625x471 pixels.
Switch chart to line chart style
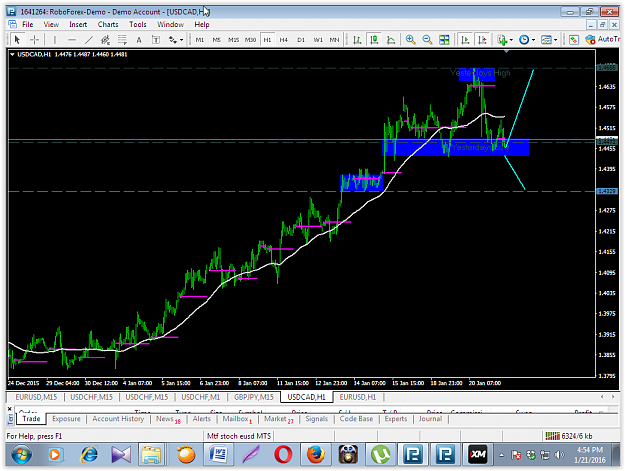tap(391, 39)
